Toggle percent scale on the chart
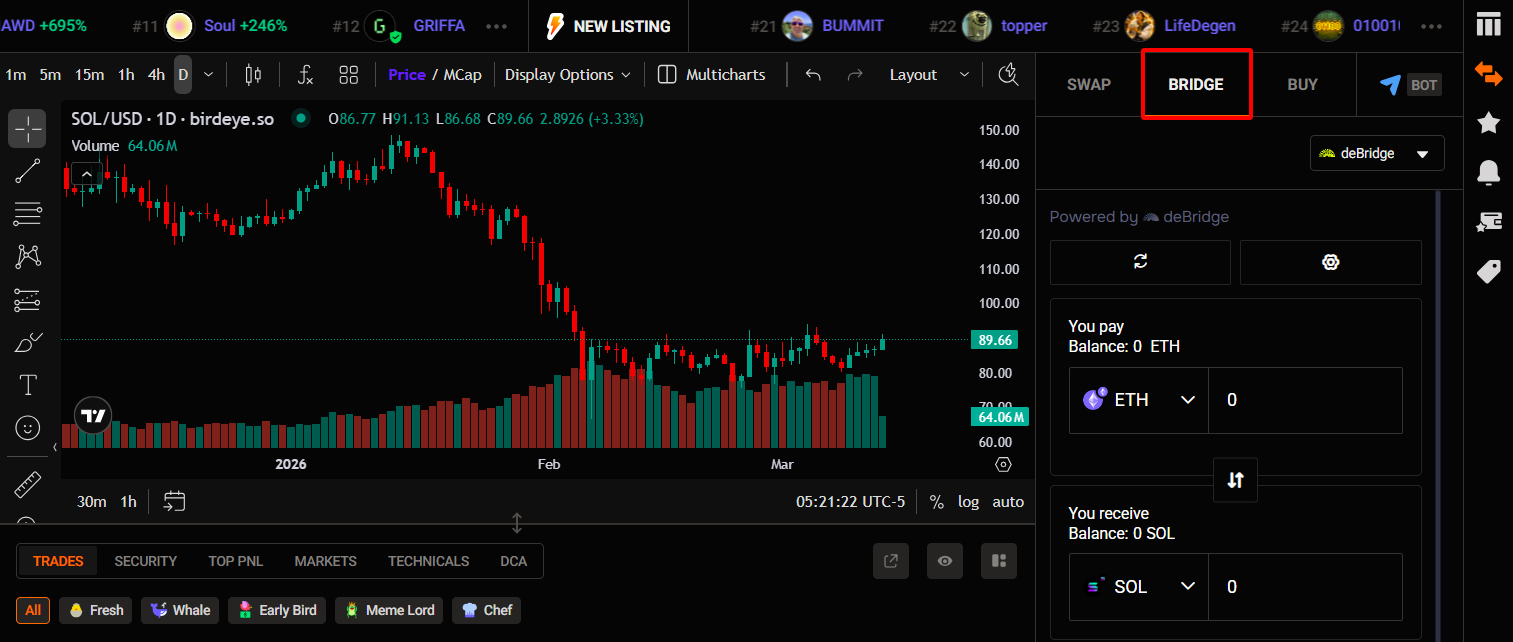The image size is (1513, 642). [x=936, y=502]
